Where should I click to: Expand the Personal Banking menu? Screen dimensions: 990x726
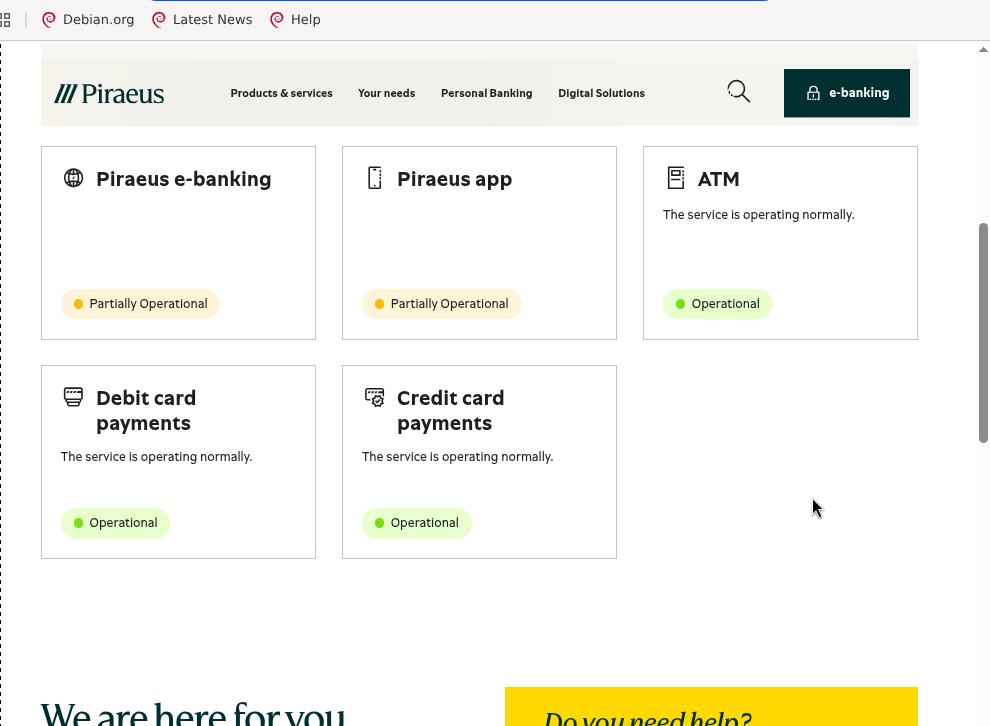(487, 93)
